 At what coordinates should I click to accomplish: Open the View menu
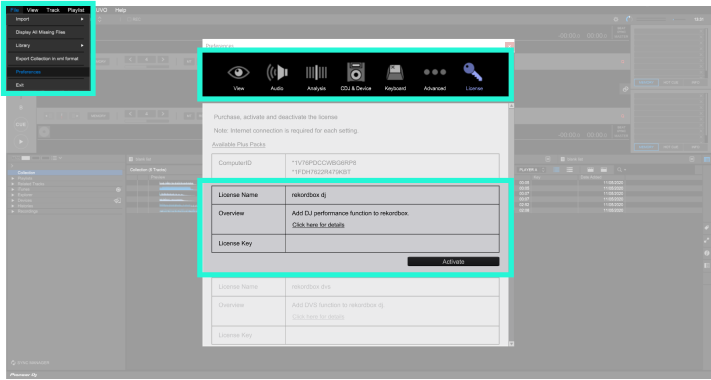[x=33, y=10]
